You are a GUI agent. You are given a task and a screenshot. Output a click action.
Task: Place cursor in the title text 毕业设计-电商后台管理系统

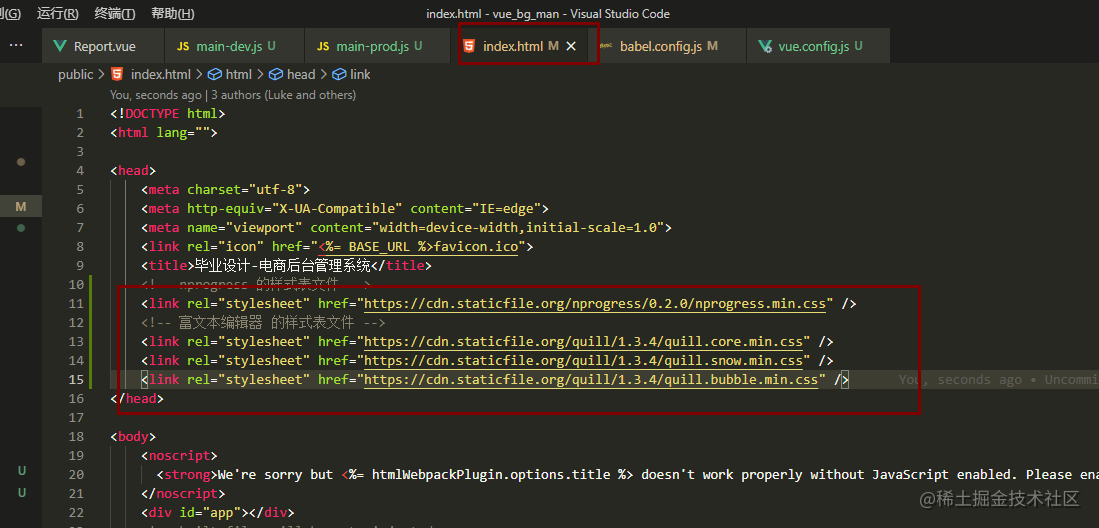pyautogui.click(x=282, y=266)
